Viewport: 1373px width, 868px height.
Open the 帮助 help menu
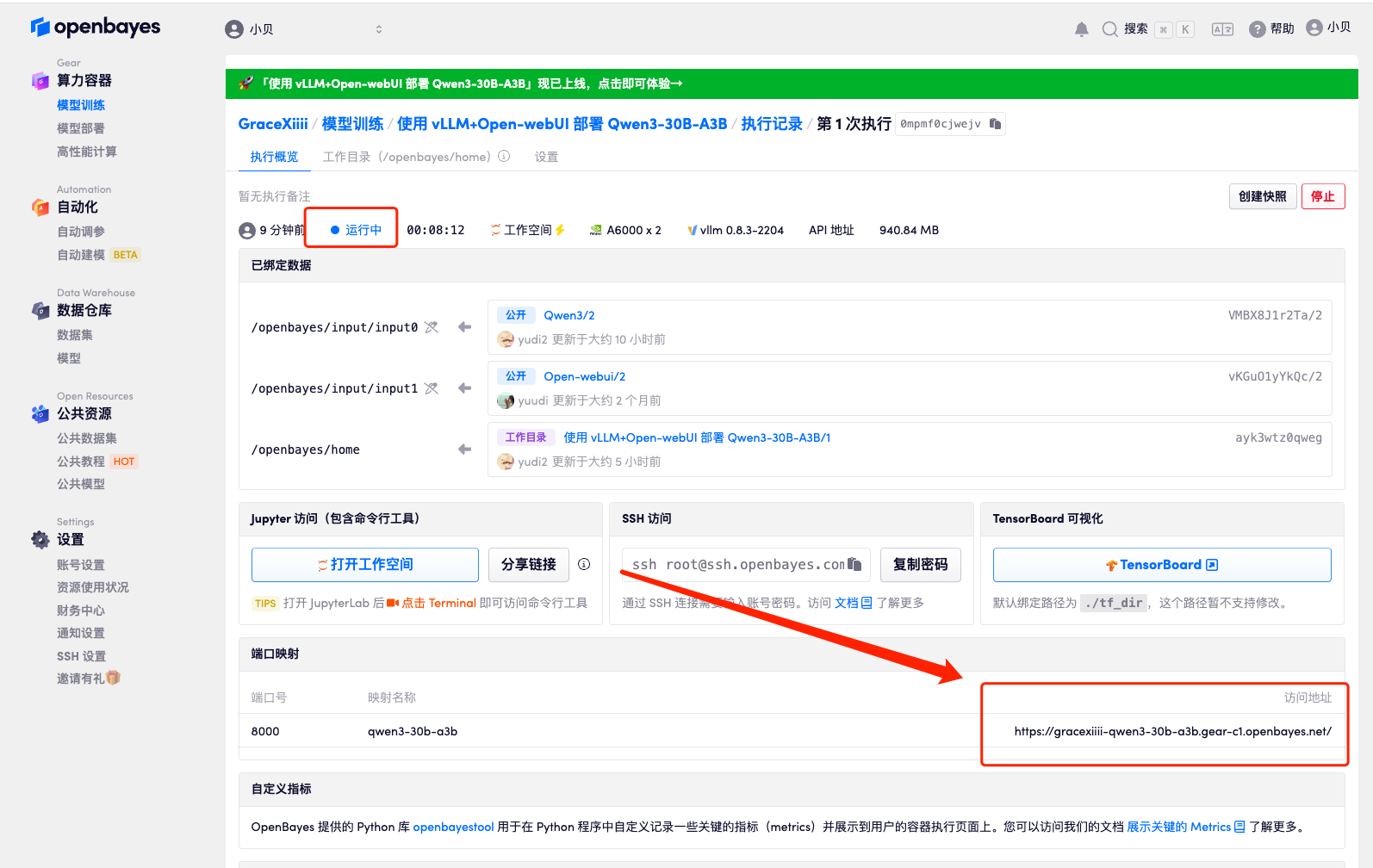(1272, 29)
